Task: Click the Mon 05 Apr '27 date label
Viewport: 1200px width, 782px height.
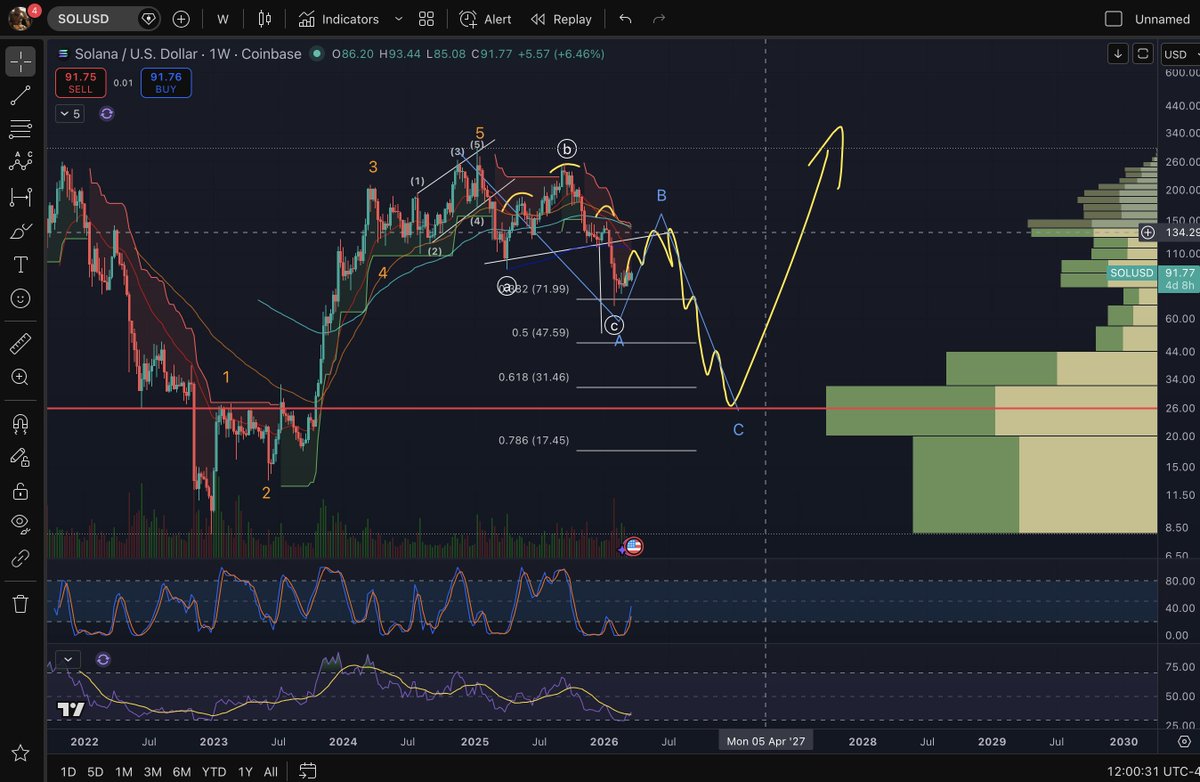Action: [x=766, y=741]
